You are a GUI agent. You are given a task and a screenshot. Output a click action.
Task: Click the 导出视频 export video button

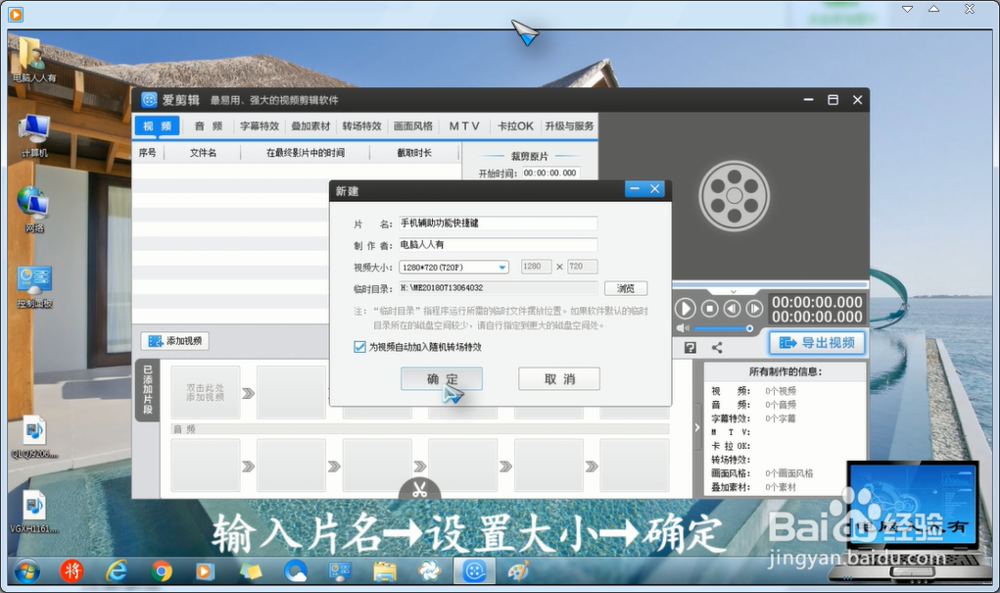coord(817,342)
